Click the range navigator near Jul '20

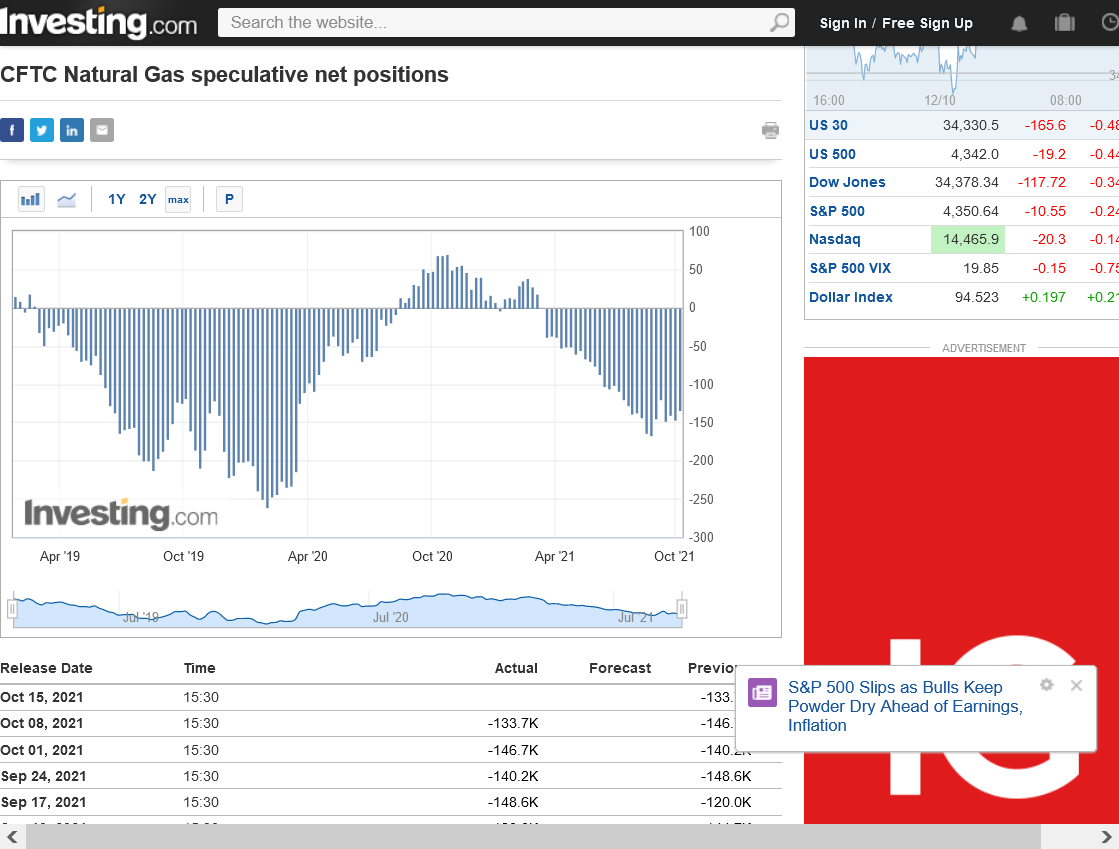click(390, 617)
